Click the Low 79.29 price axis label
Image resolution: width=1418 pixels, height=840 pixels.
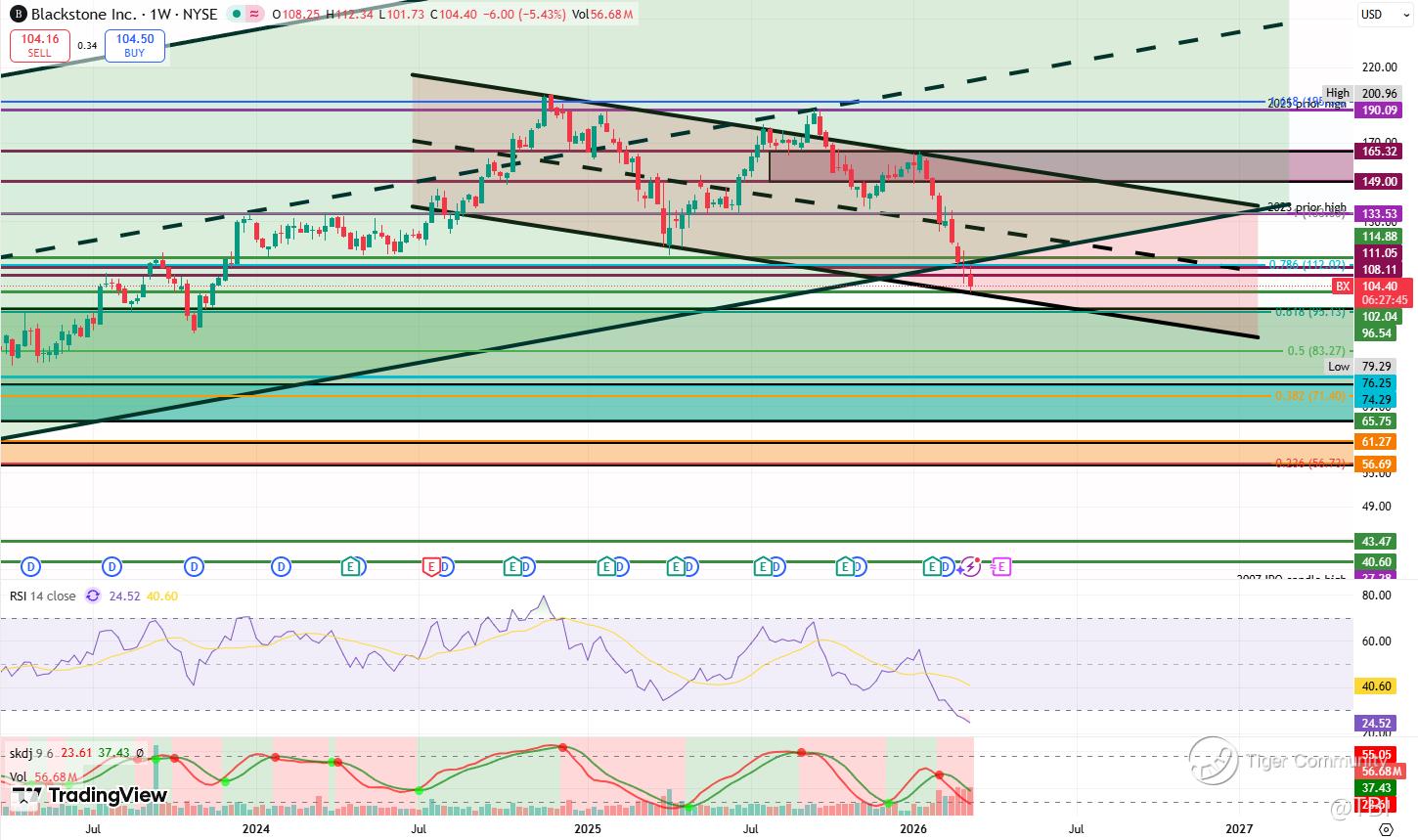tap(1361, 366)
